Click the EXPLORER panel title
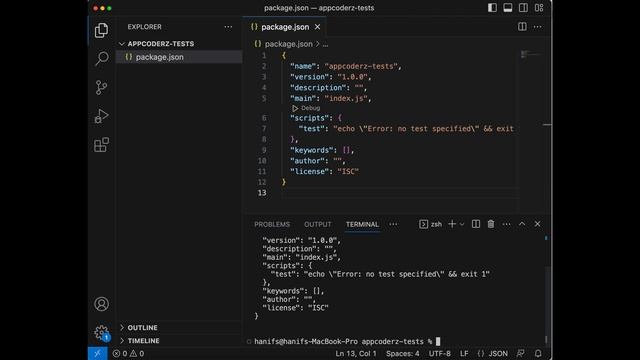This screenshot has height=360, width=640. [x=144, y=27]
